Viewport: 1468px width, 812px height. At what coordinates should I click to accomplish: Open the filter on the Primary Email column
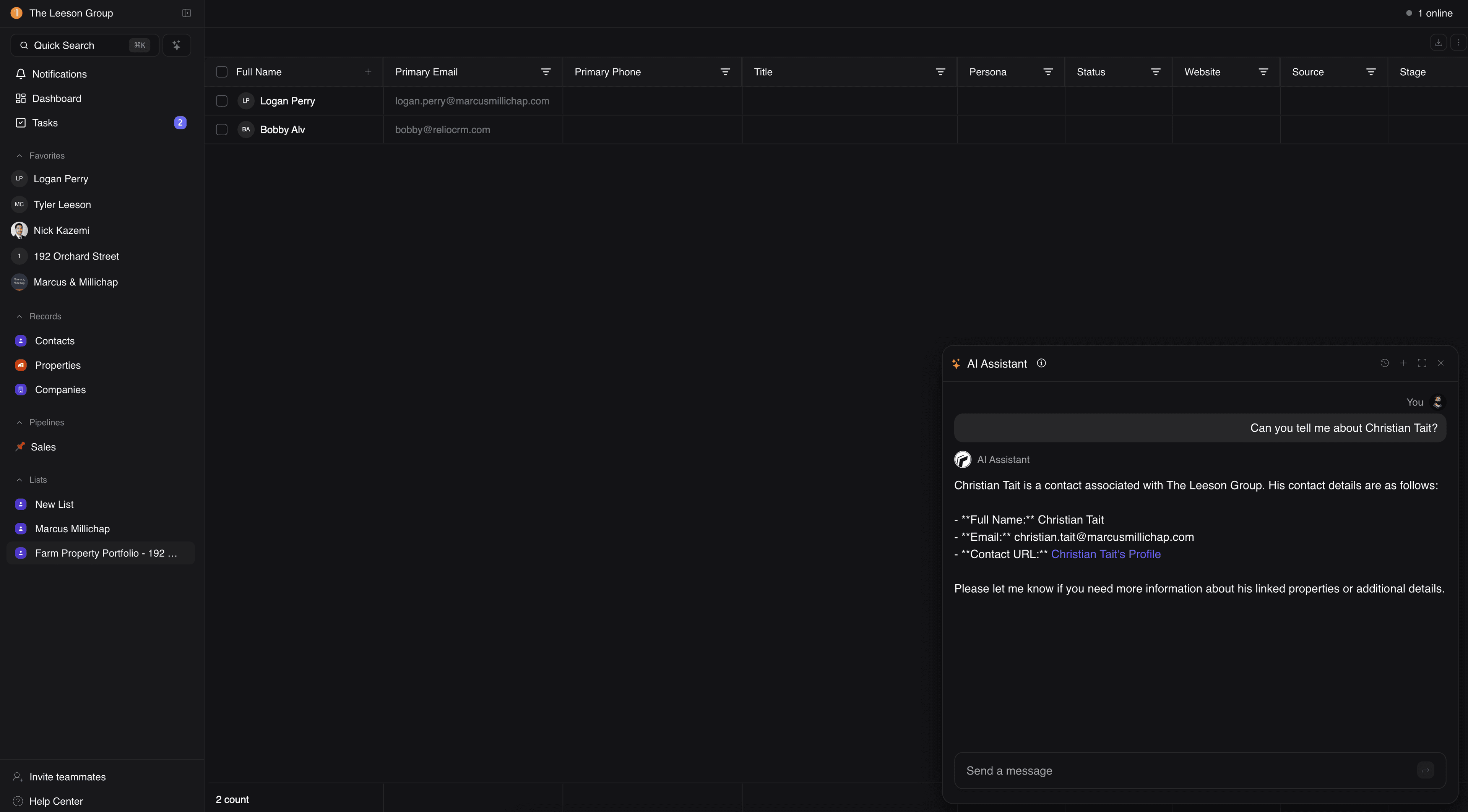pyautogui.click(x=546, y=72)
